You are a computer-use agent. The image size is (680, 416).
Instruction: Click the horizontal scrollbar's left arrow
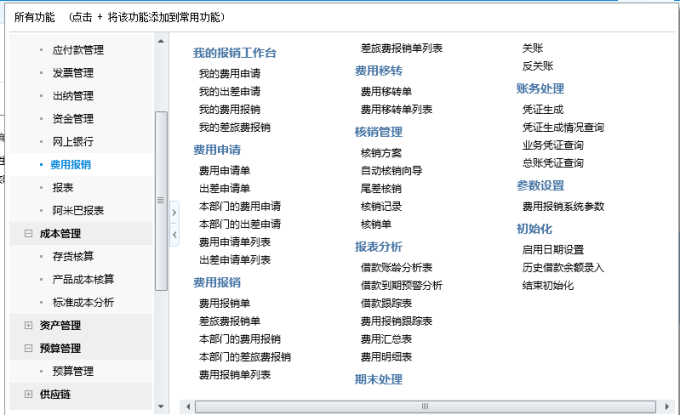[x=186, y=406]
